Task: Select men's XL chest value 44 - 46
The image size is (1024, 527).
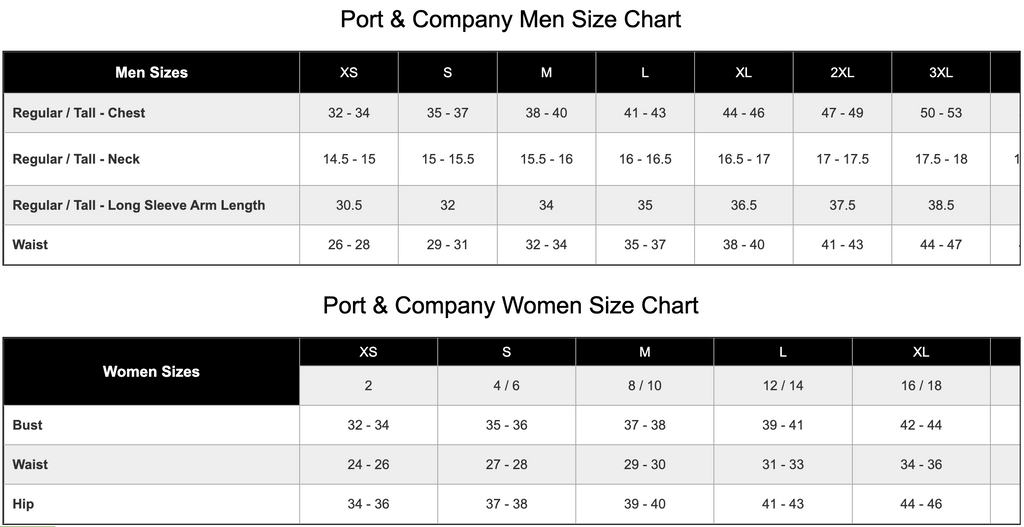Action: point(743,113)
